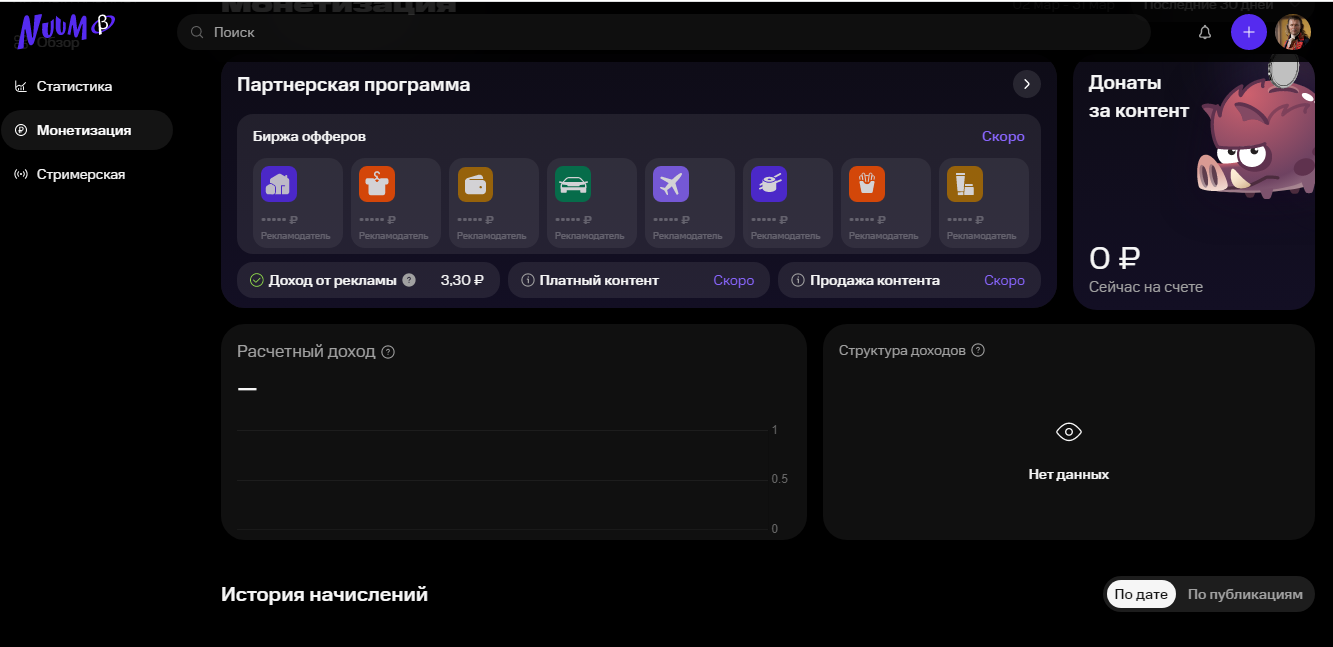Select the orange fries offer card
Screen dimensions: 1333x647
tap(867, 183)
